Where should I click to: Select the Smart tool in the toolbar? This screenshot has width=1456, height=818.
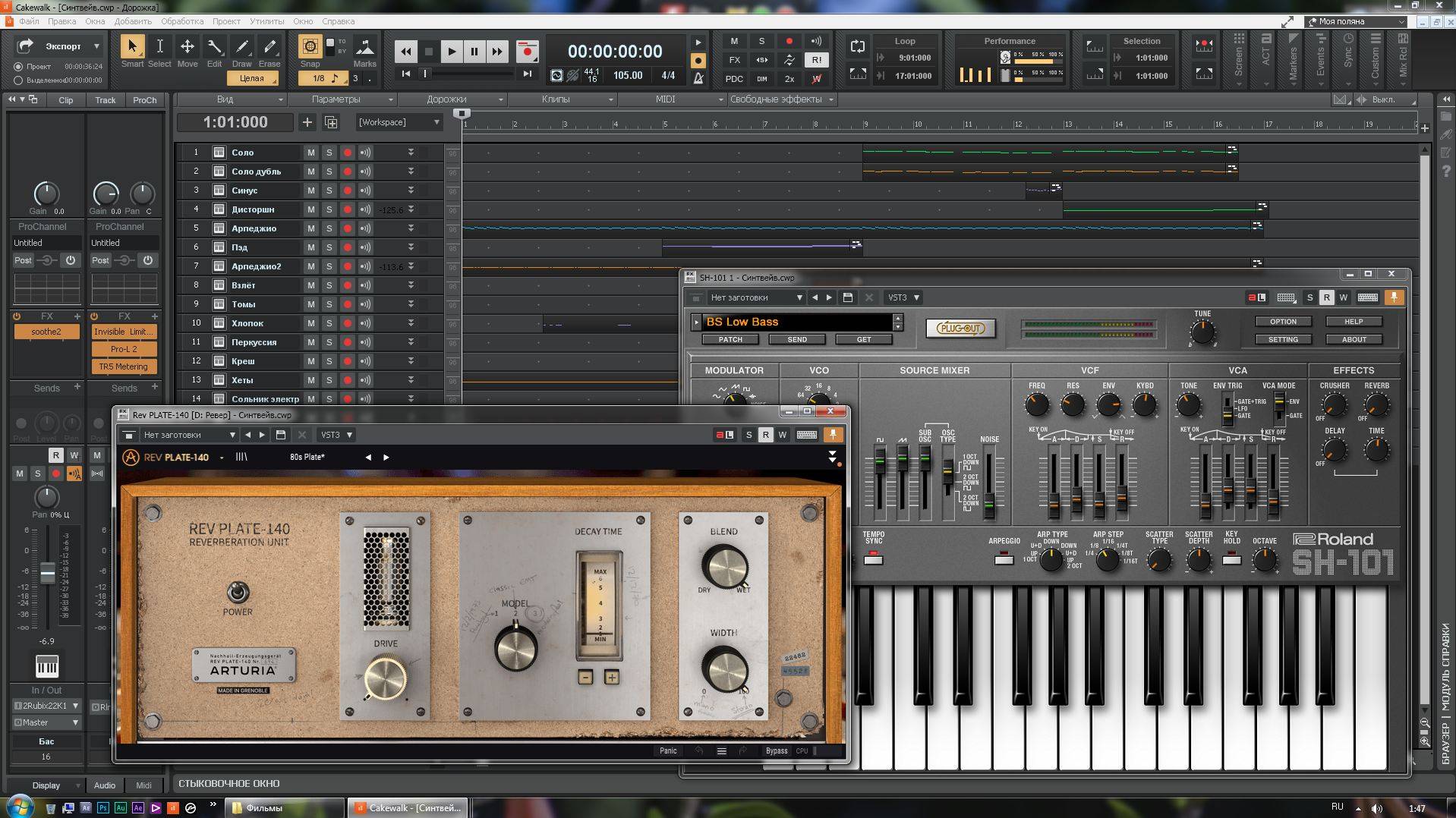click(132, 47)
